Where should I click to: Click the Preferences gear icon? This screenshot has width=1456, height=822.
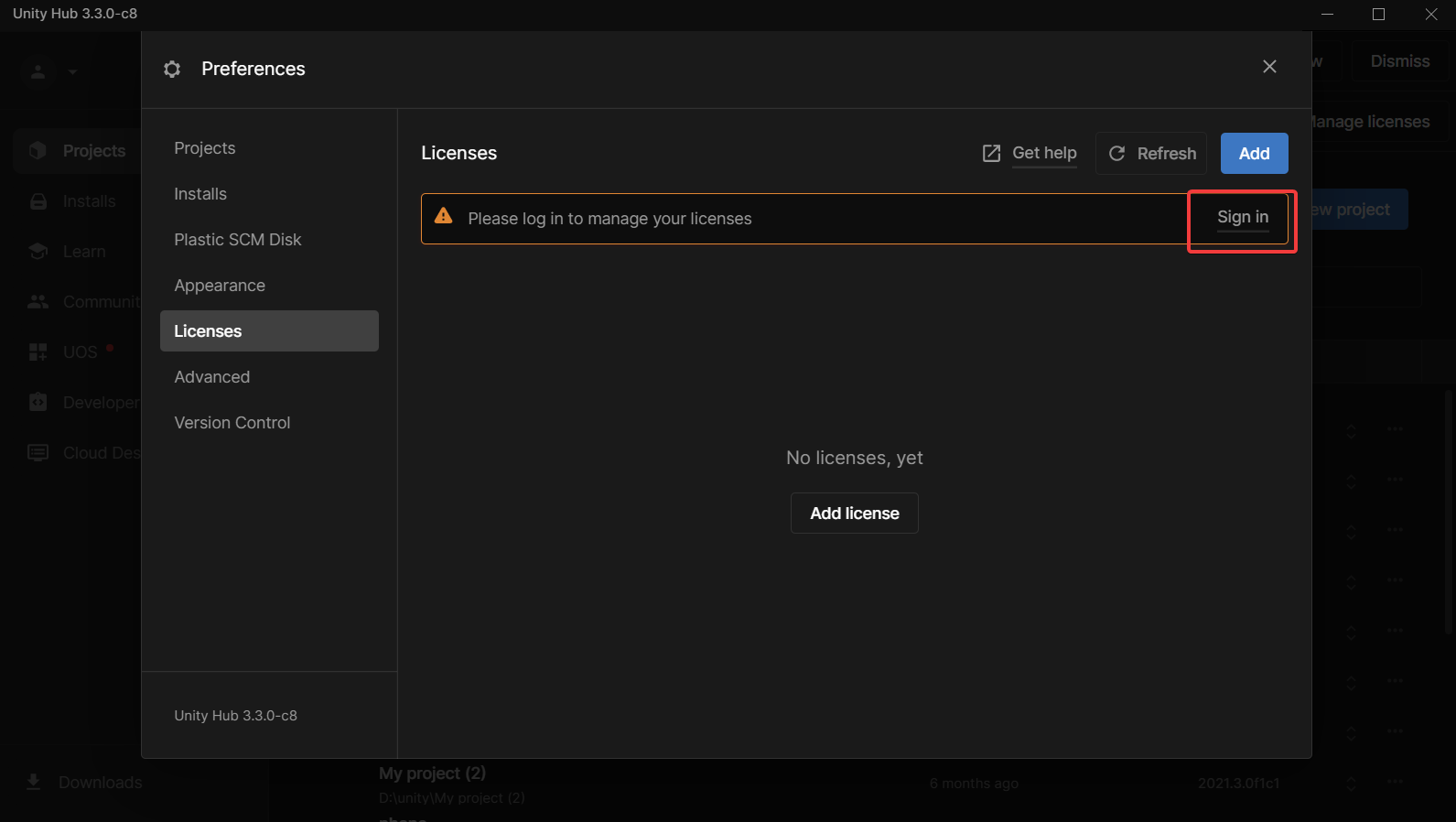tap(172, 69)
